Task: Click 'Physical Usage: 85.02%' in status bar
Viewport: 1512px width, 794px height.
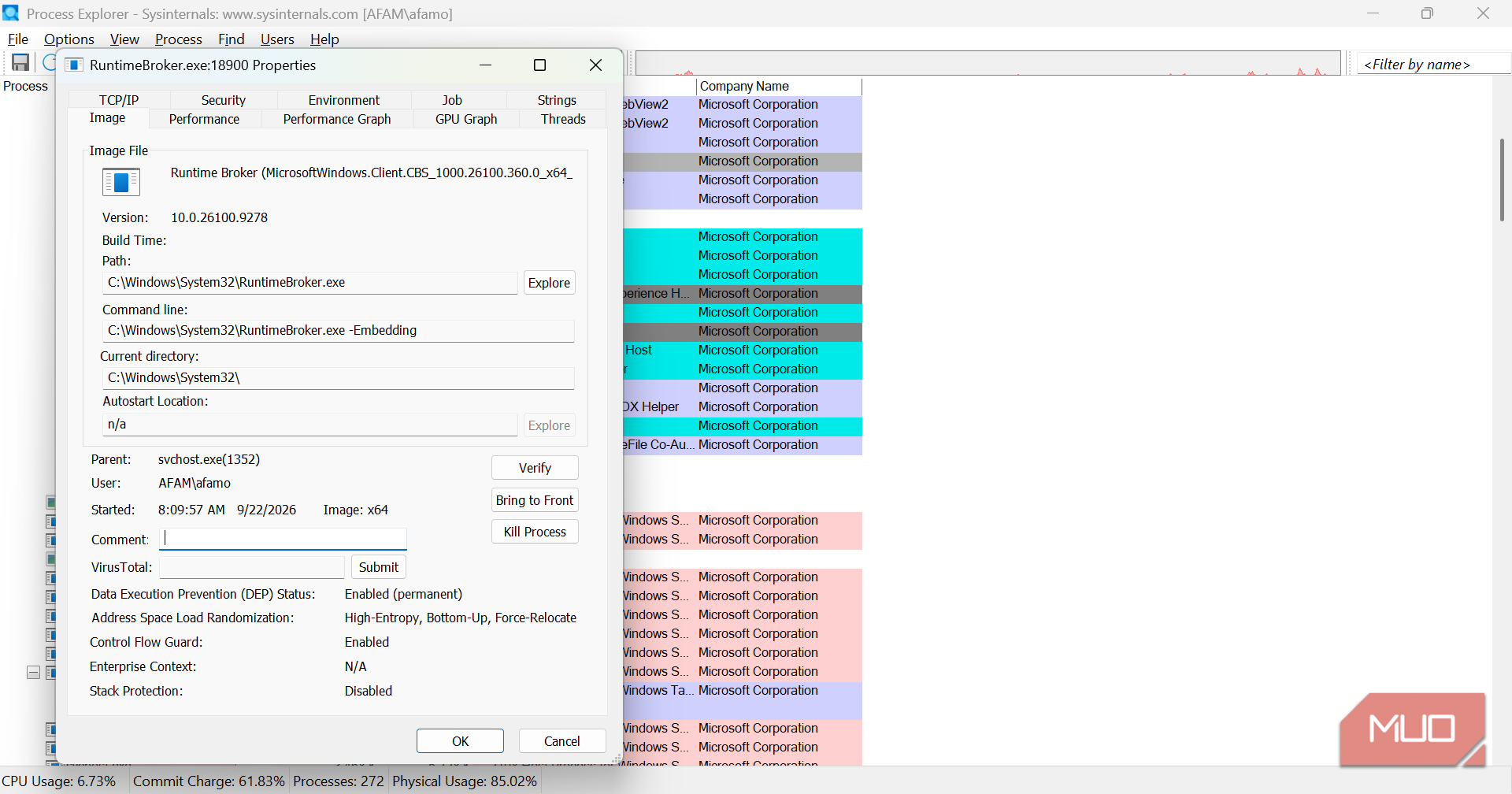Action: tap(465, 781)
